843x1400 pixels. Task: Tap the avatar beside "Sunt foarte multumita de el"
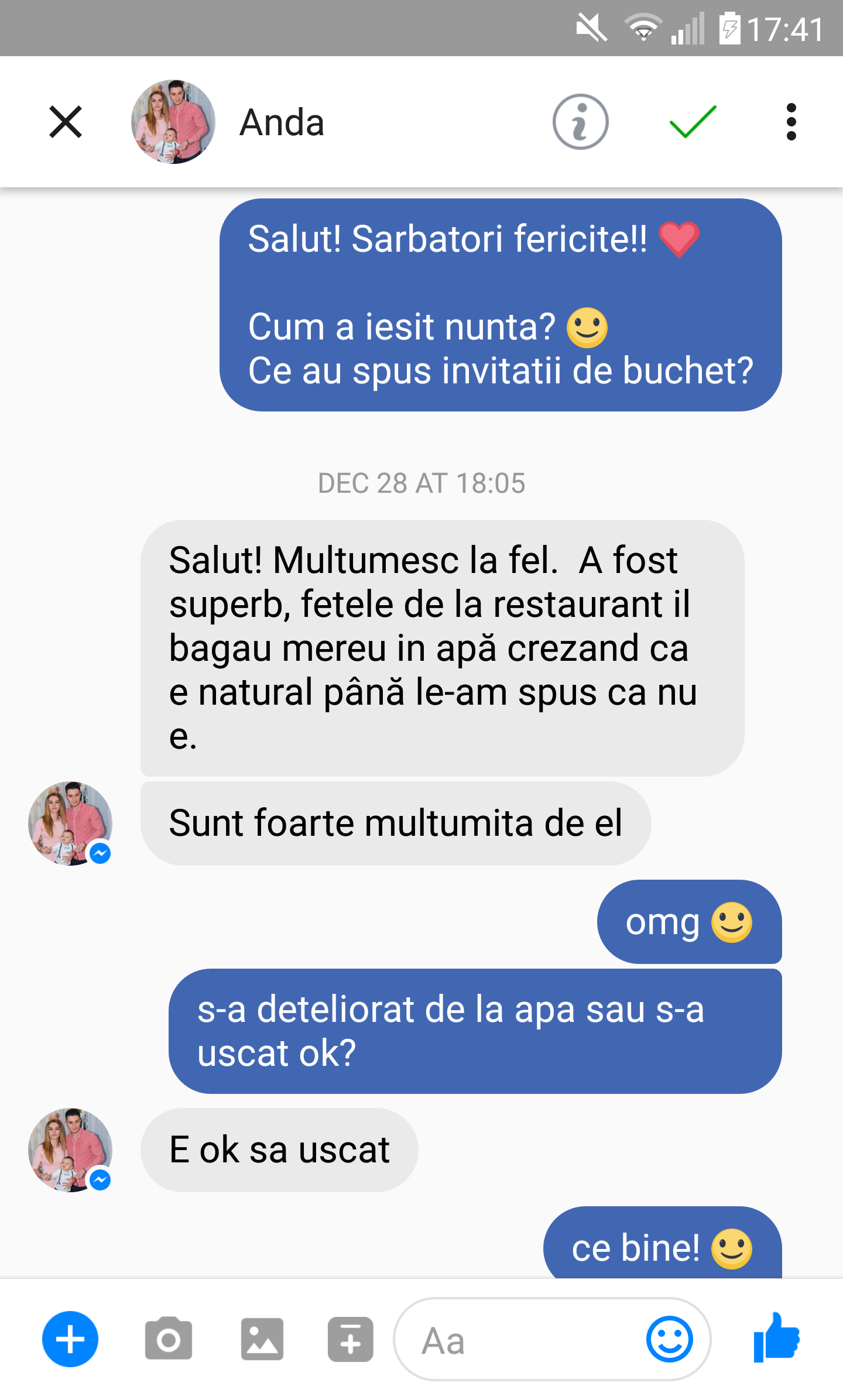(70, 823)
